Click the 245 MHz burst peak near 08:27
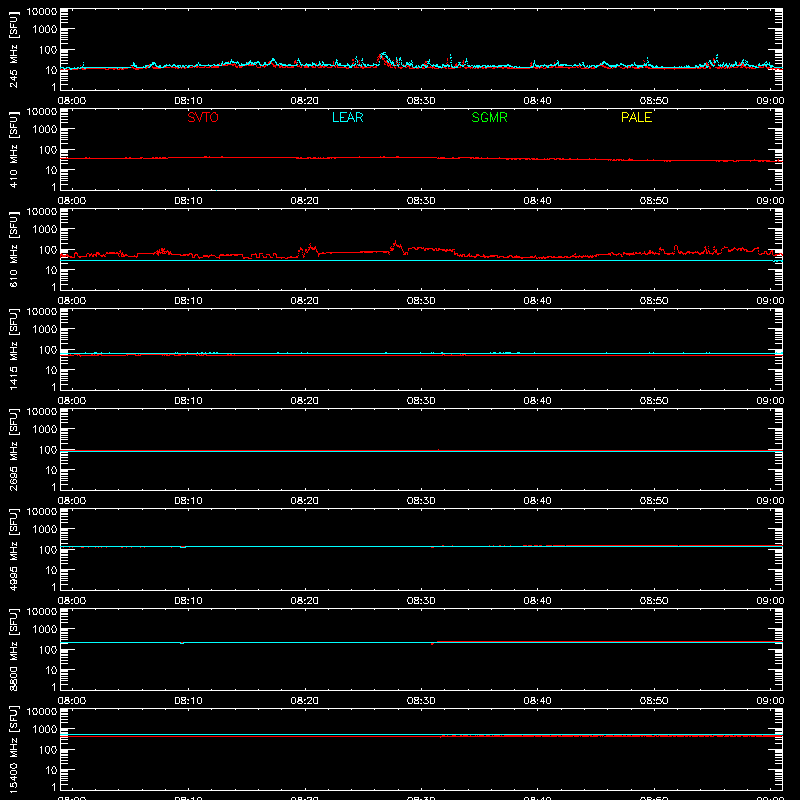 (384, 54)
